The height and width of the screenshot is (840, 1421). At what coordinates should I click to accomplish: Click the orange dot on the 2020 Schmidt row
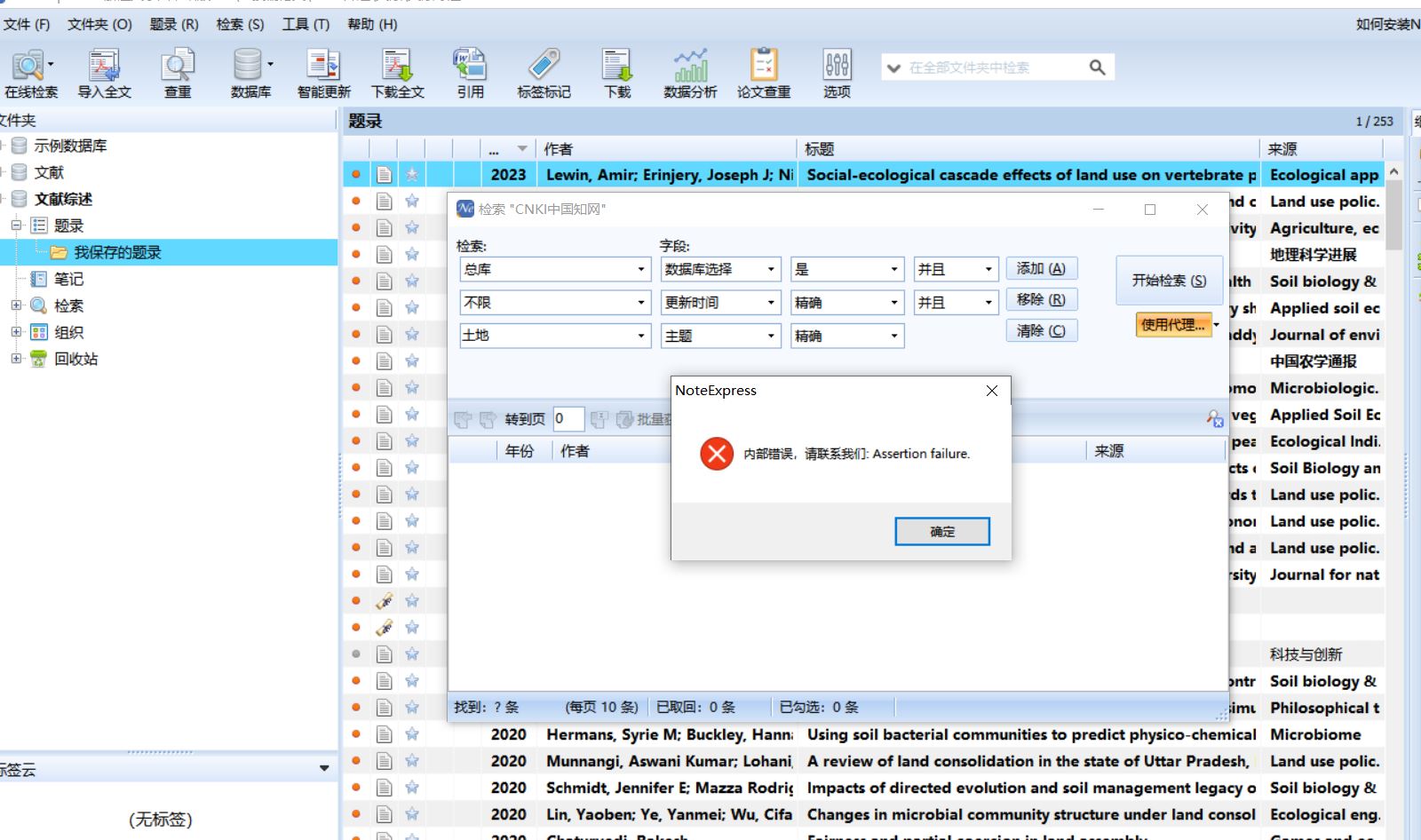point(356,788)
